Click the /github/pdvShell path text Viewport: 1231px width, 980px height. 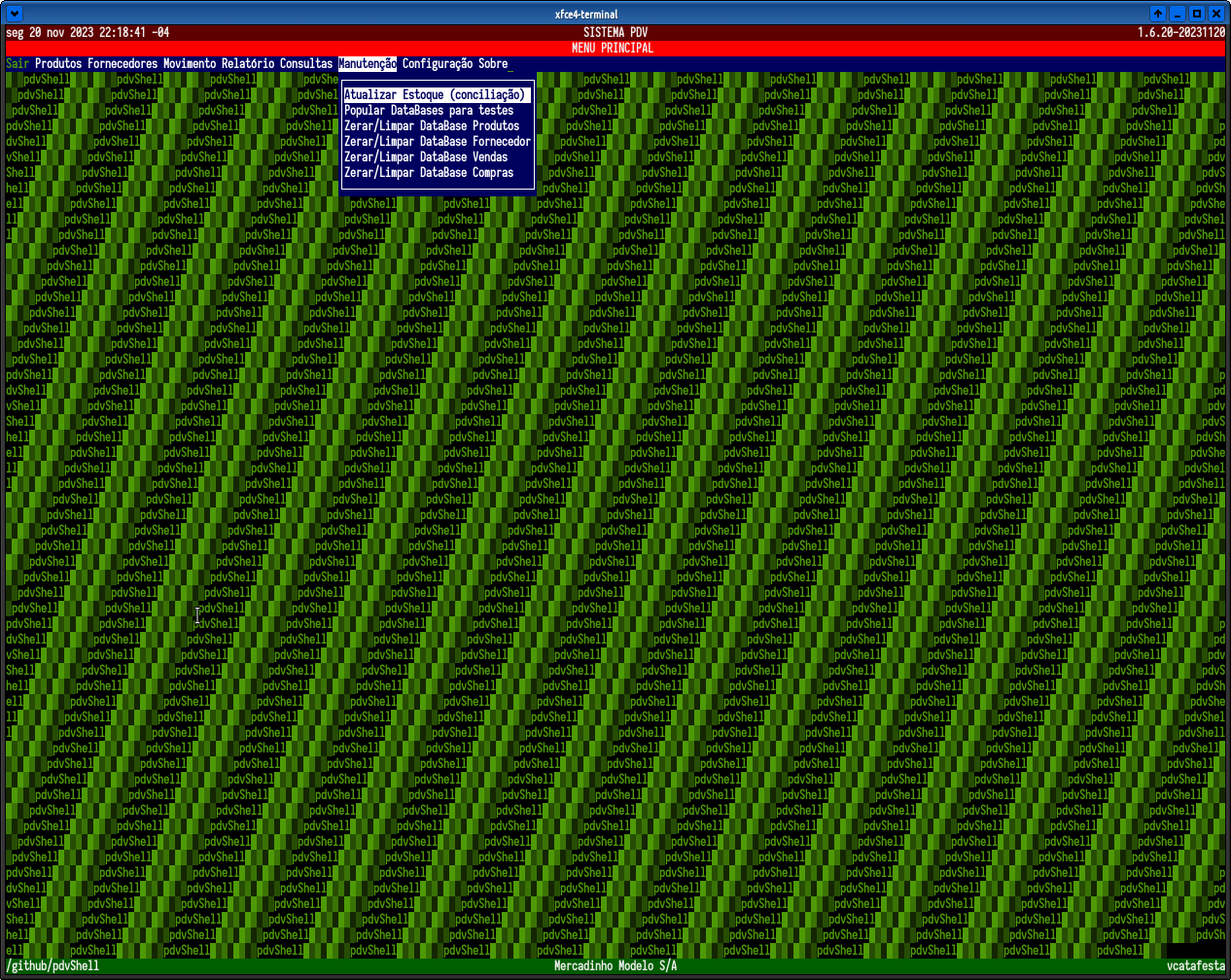coord(53,965)
